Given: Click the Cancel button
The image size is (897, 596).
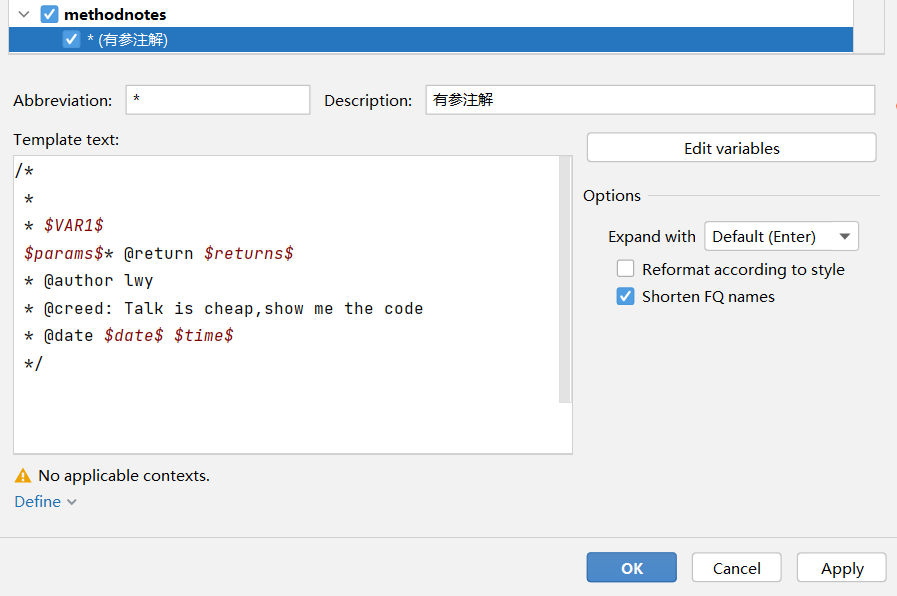Looking at the screenshot, I should [736, 567].
